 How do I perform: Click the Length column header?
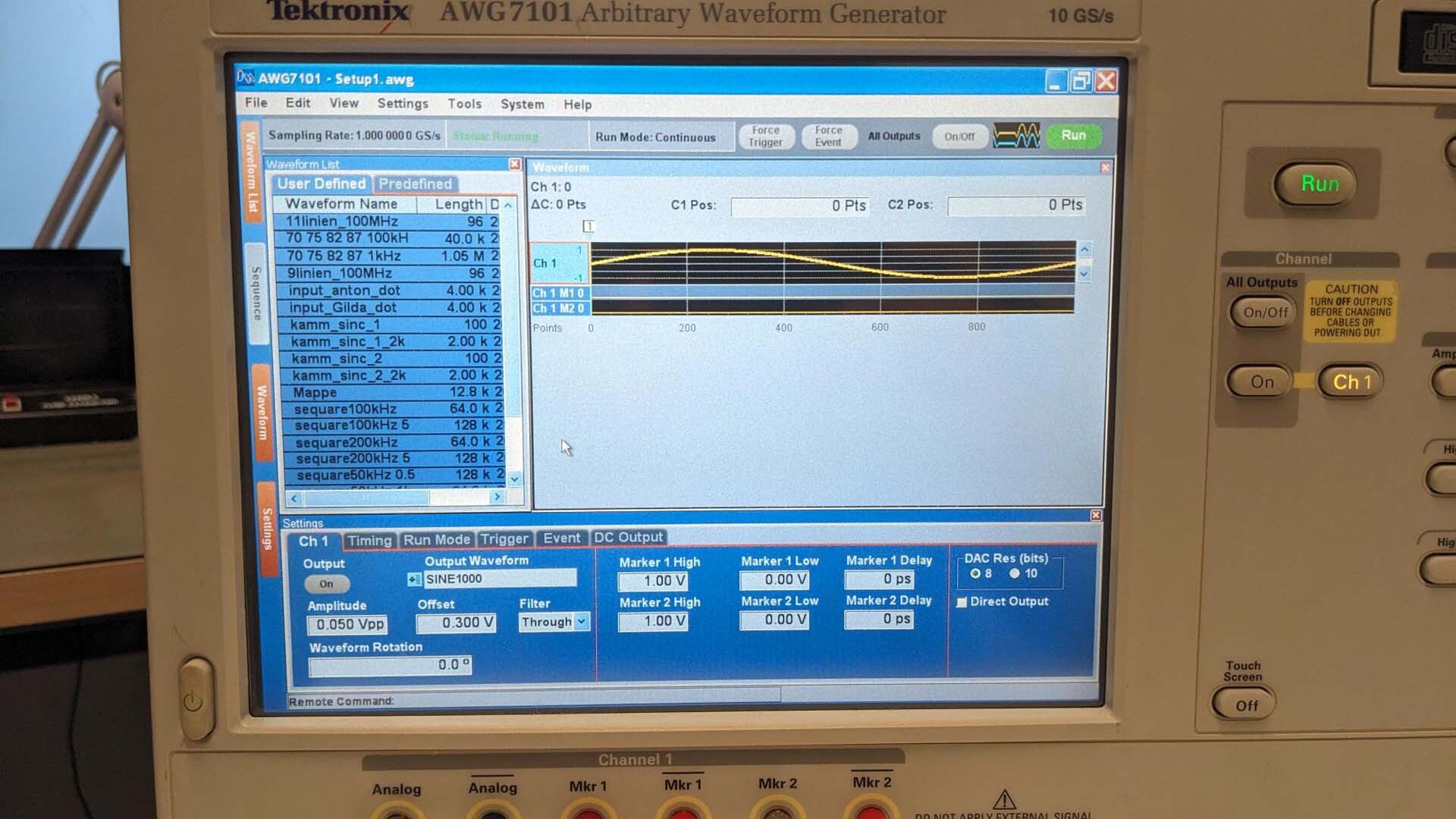coord(452,205)
